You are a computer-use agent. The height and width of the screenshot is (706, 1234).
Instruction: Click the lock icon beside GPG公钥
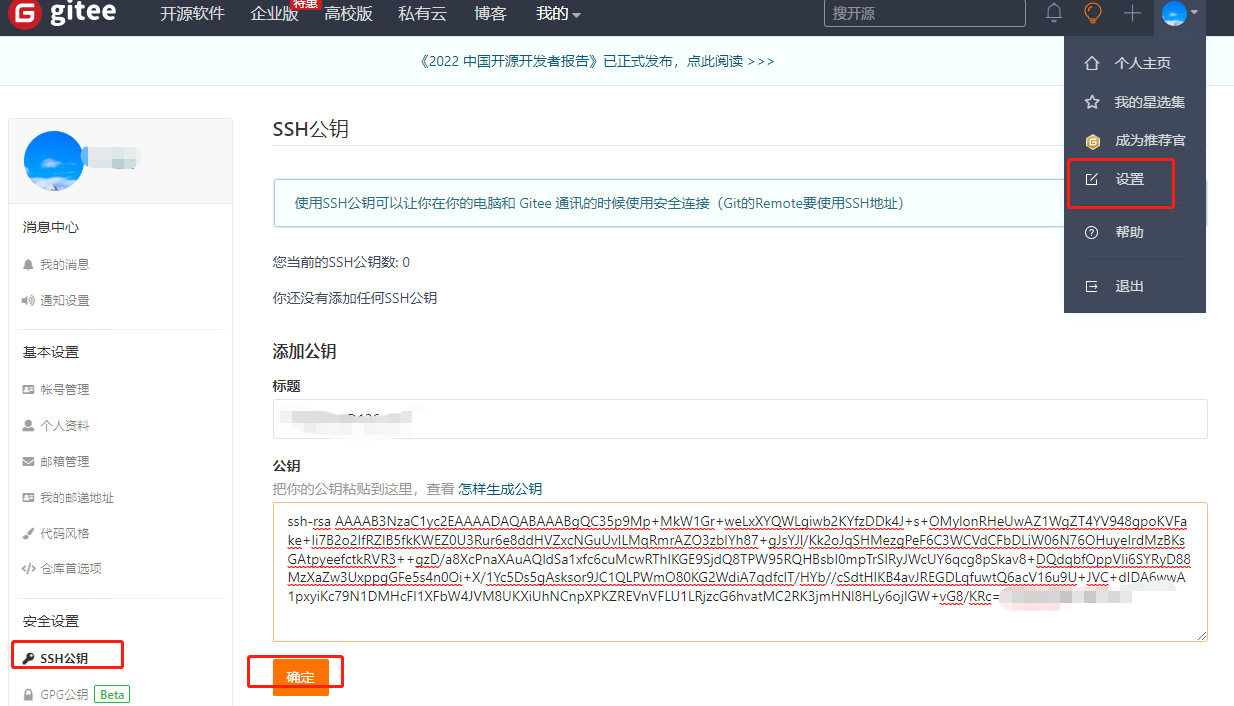pos(28,694)
